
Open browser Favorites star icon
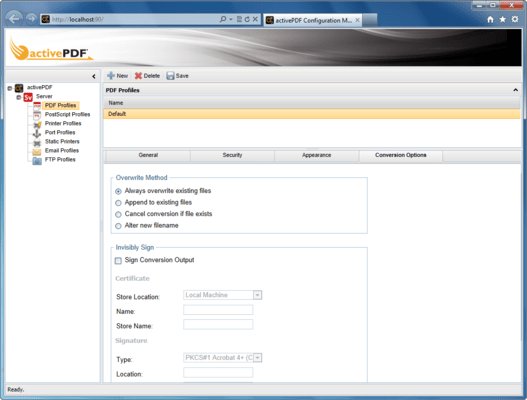click(502, 19)
